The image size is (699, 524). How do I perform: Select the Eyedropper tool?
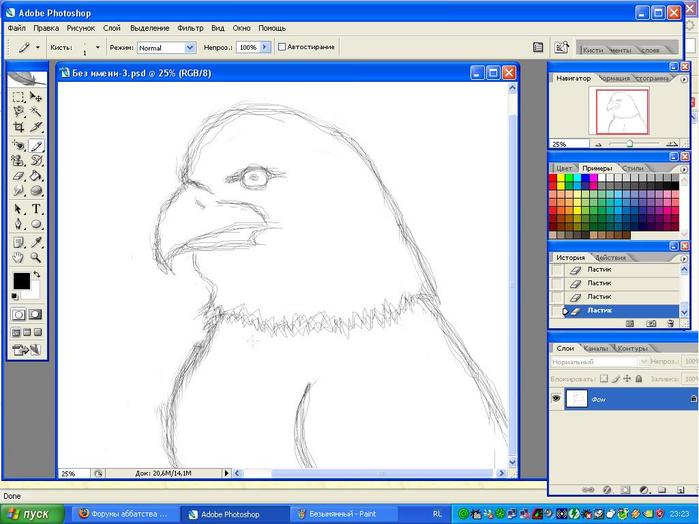(37, 242)
